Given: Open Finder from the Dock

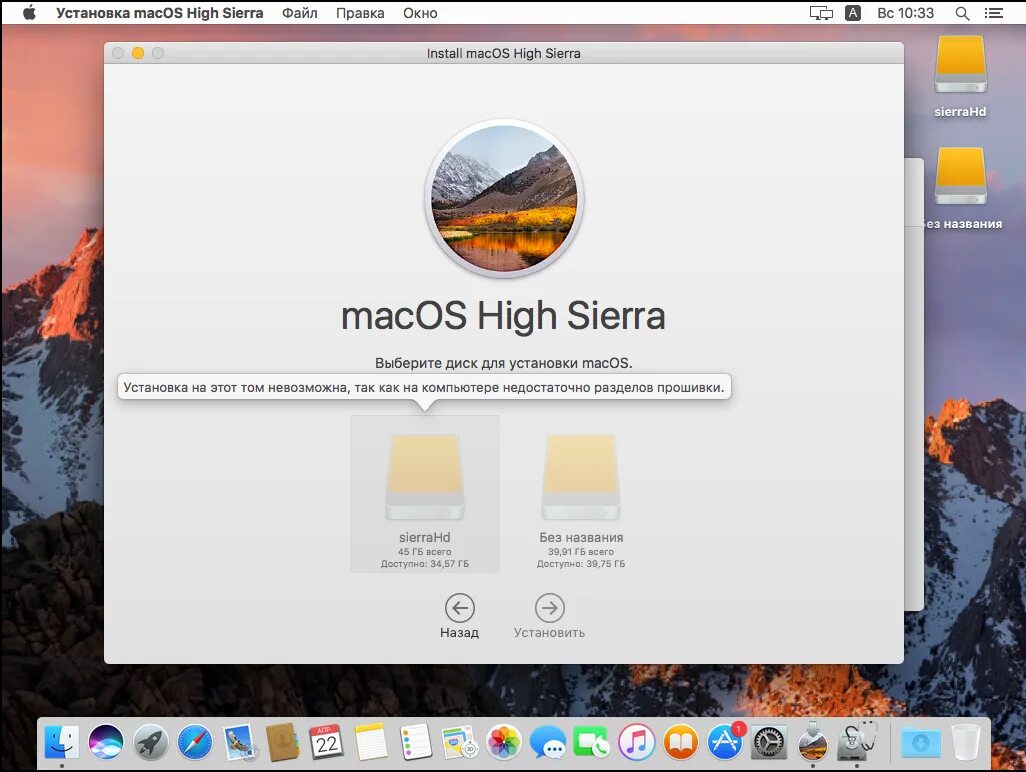Looking at the screenshot, I should point(62,742).
